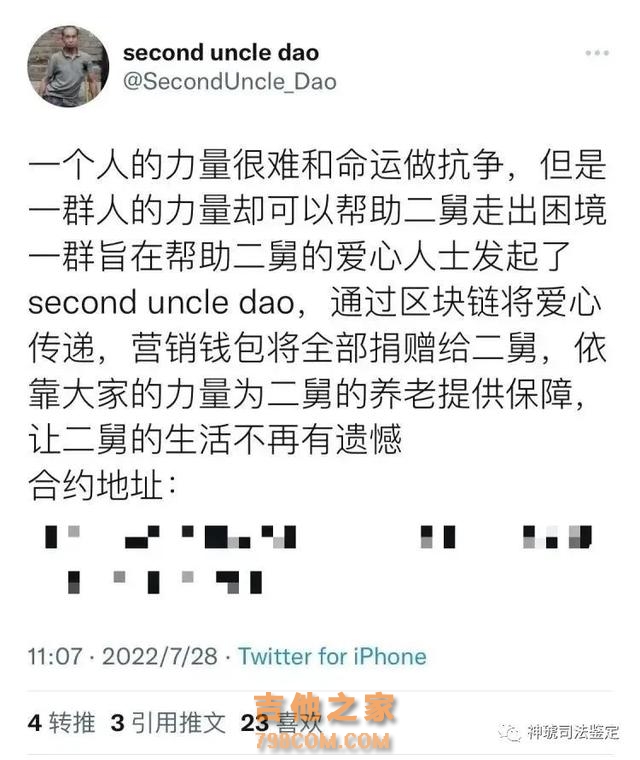
Task: View the 4 转推 retweets list
Action: (x=62, y=722)
